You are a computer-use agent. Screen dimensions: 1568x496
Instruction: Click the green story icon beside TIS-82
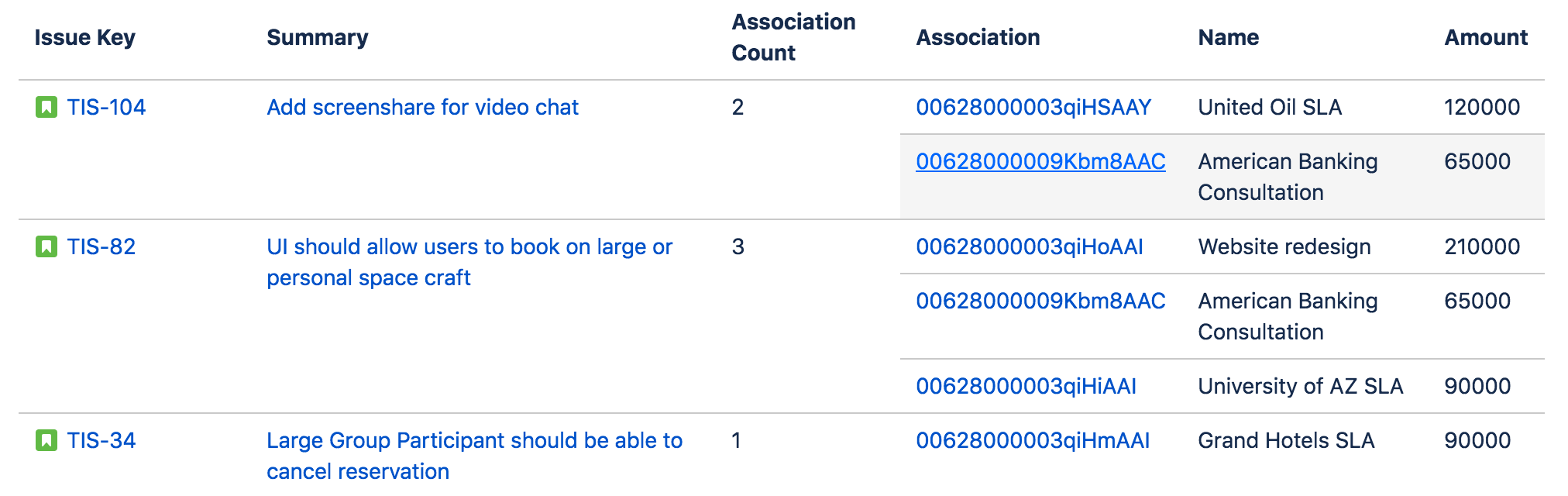(x=46, y=246)
